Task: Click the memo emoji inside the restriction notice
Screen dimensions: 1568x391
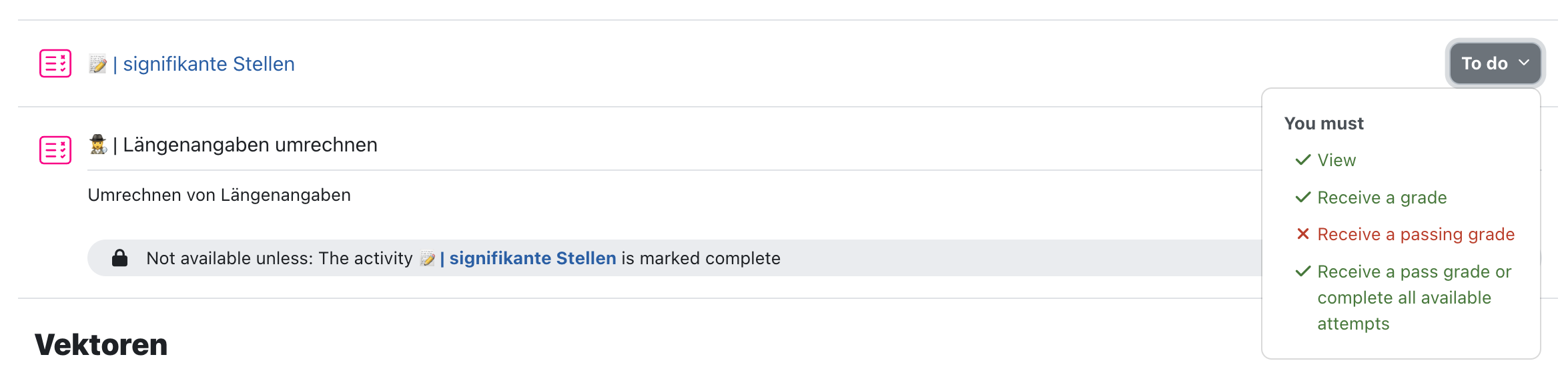Action: 428,259
